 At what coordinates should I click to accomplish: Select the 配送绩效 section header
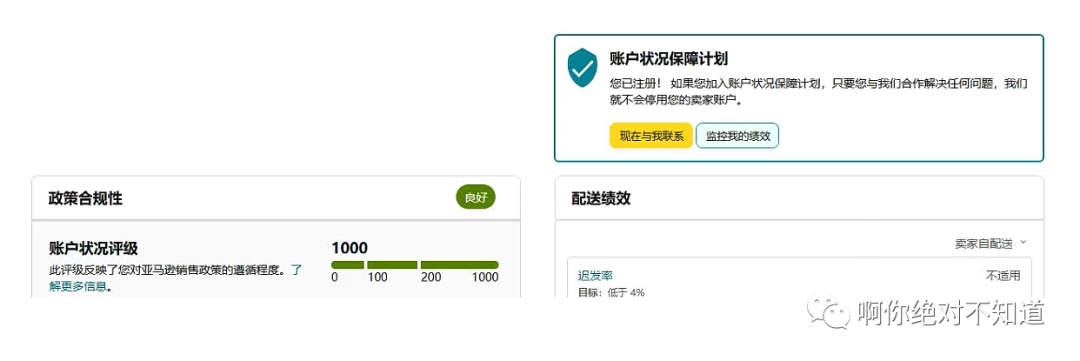pos(601,198)
